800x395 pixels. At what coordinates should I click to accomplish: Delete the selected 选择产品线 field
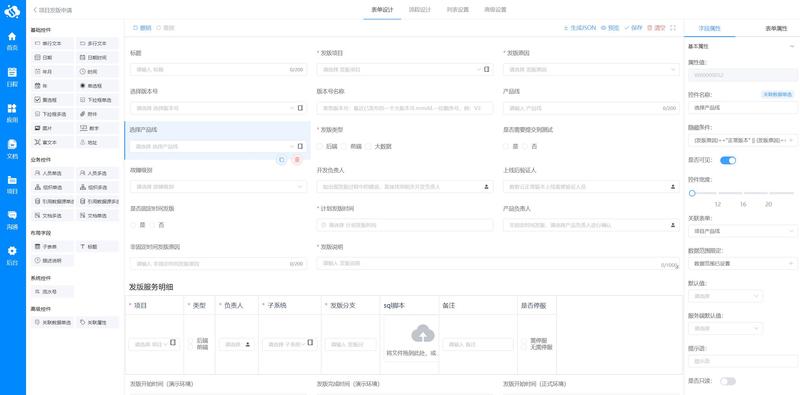(297, 160)
